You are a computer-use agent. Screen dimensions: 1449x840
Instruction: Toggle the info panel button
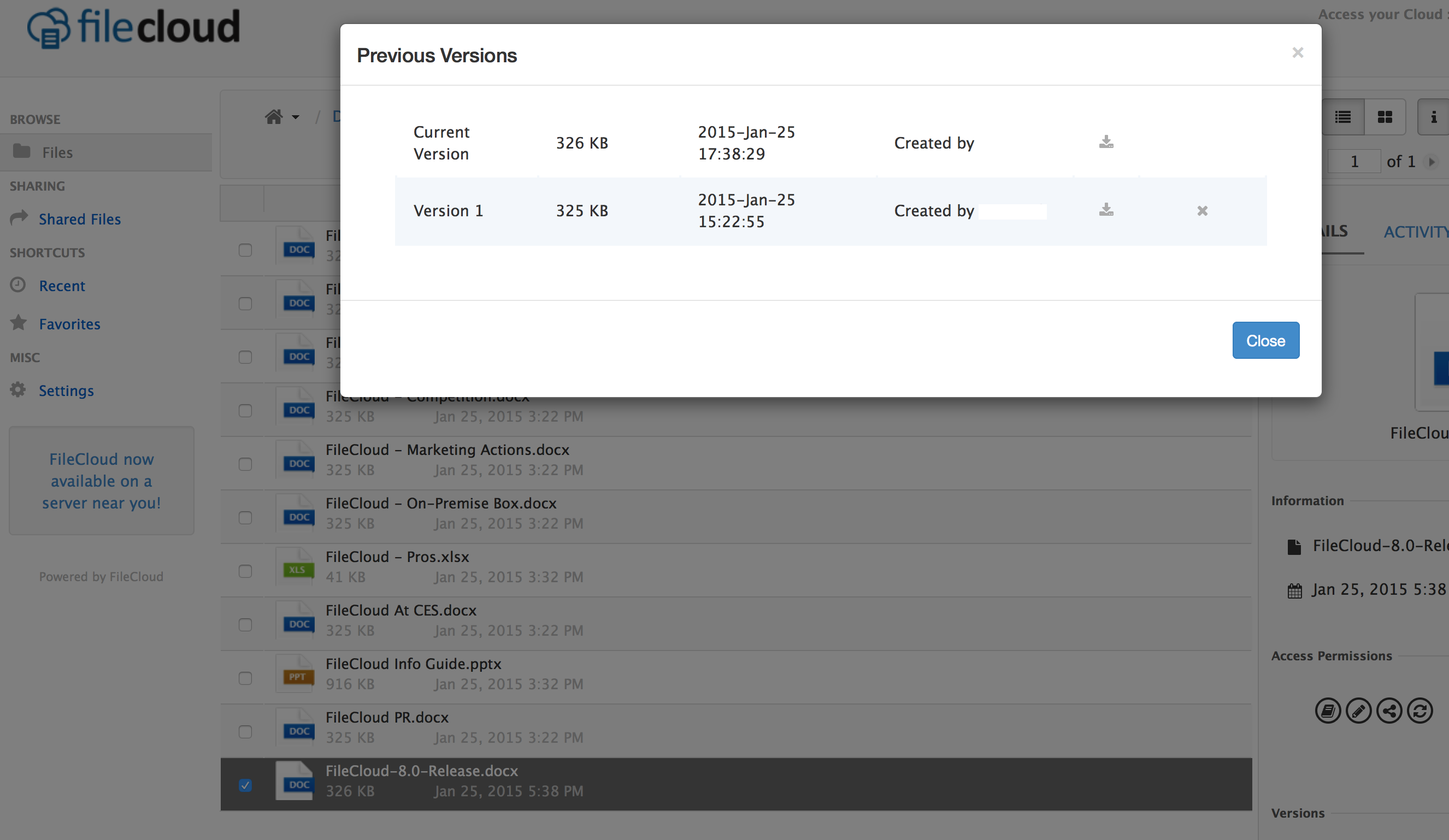tap(1434, 117)
